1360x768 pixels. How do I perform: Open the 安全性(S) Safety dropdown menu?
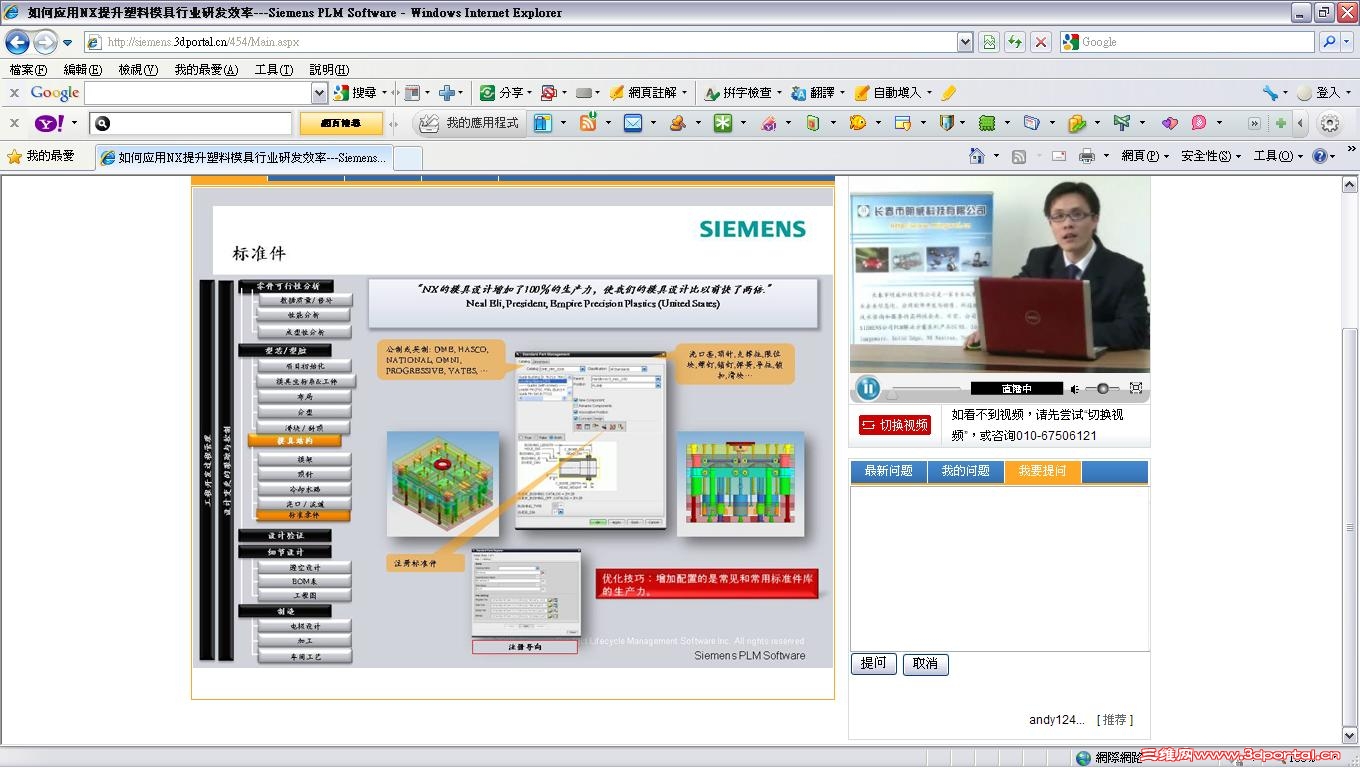[1211, 156]
